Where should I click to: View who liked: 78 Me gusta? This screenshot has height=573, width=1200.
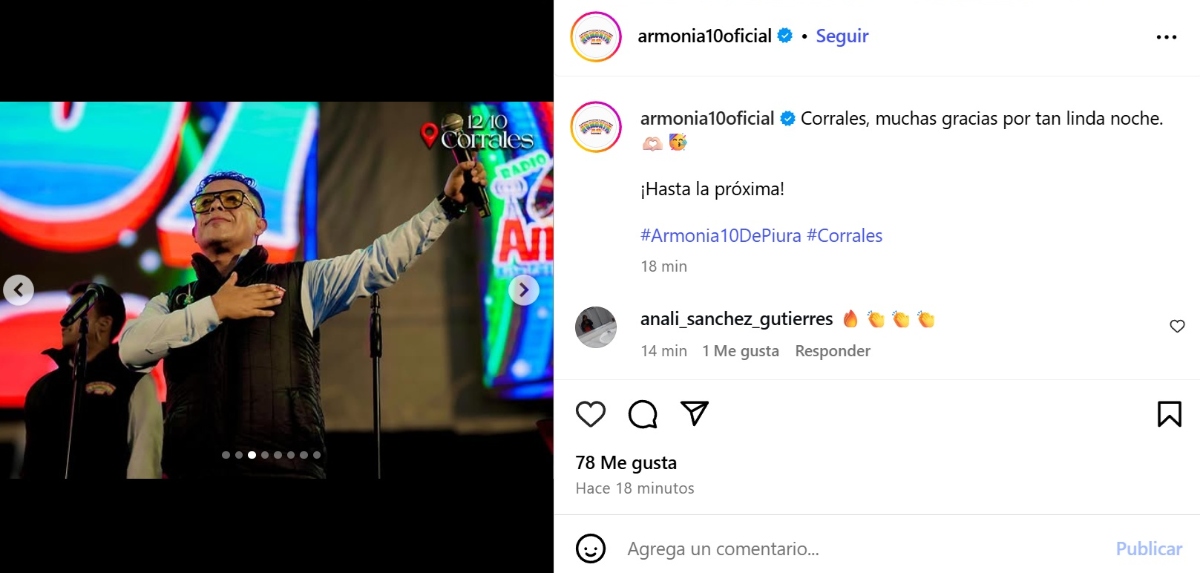pos(626,463)
